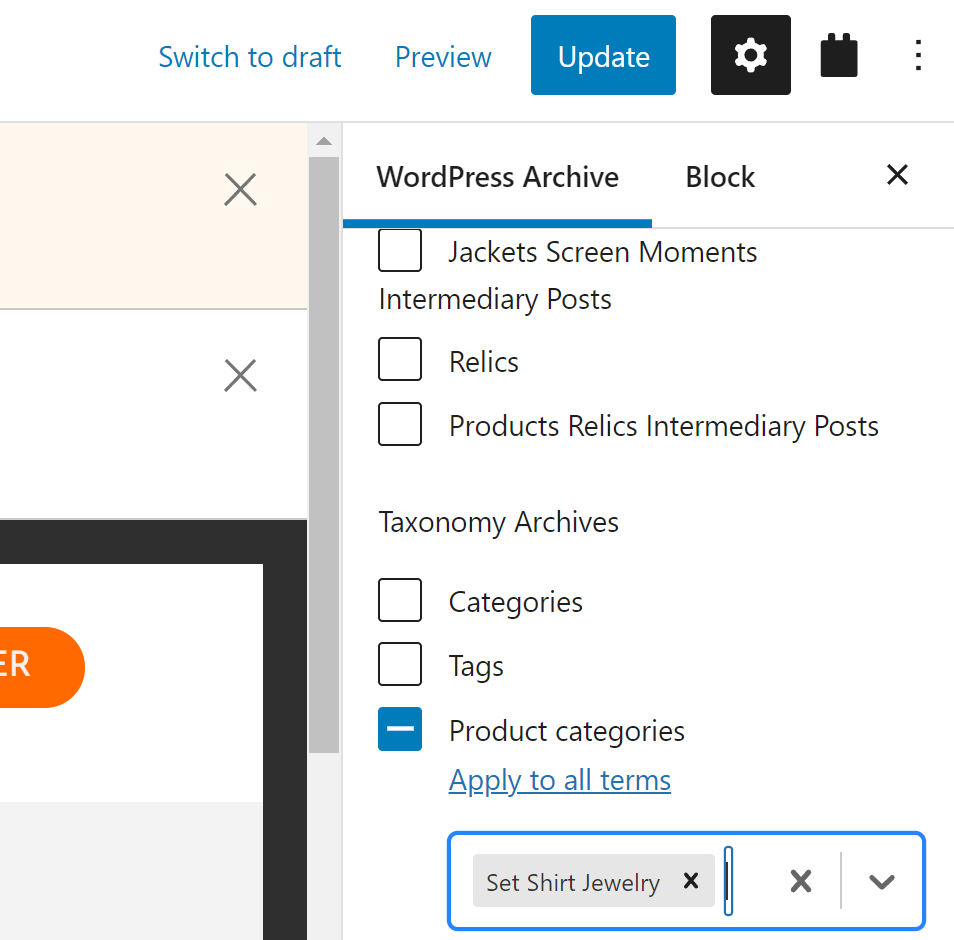Viewport: 954px width, 940px height.
Task: Expand the product category terms dropdown
Action: [882, 881]
